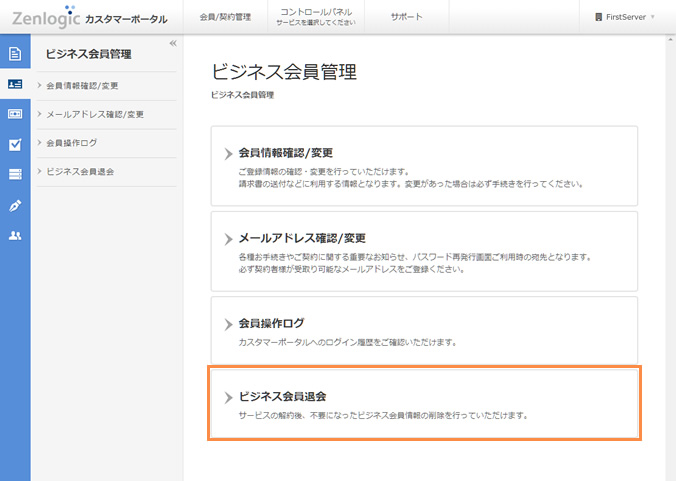Viewport: 676px width, 481px height.
Task: Open the server stack sidebar icon
Action: point(15,175)
